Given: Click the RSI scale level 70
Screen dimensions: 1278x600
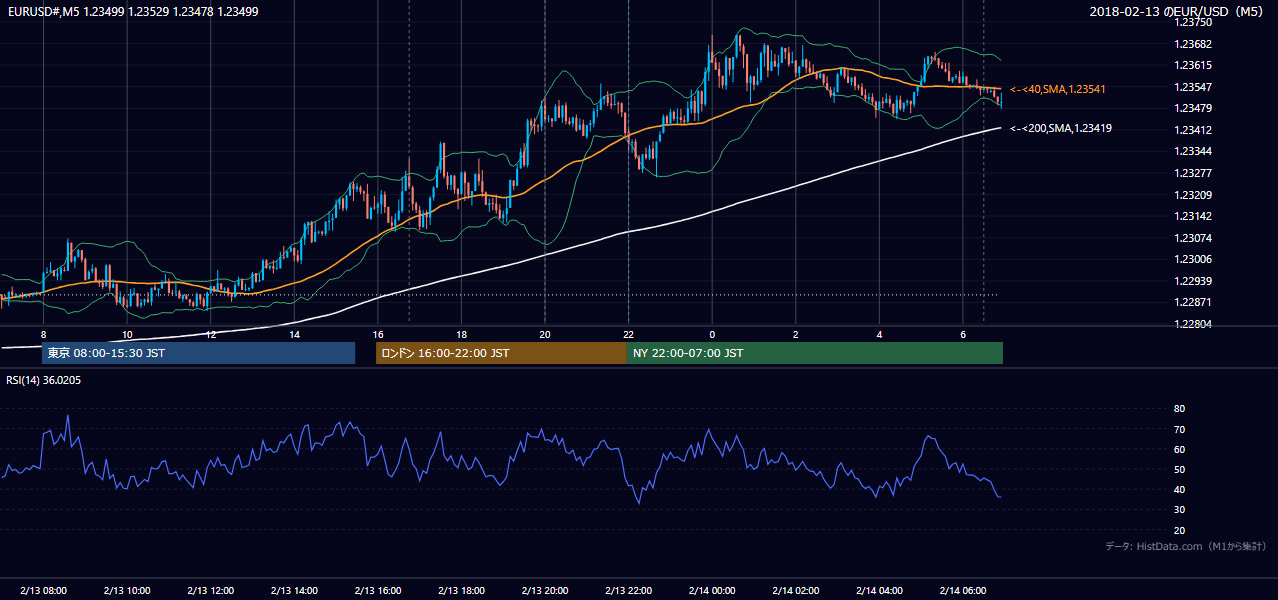Looking at the screenshot, I should pos(1179,429).
